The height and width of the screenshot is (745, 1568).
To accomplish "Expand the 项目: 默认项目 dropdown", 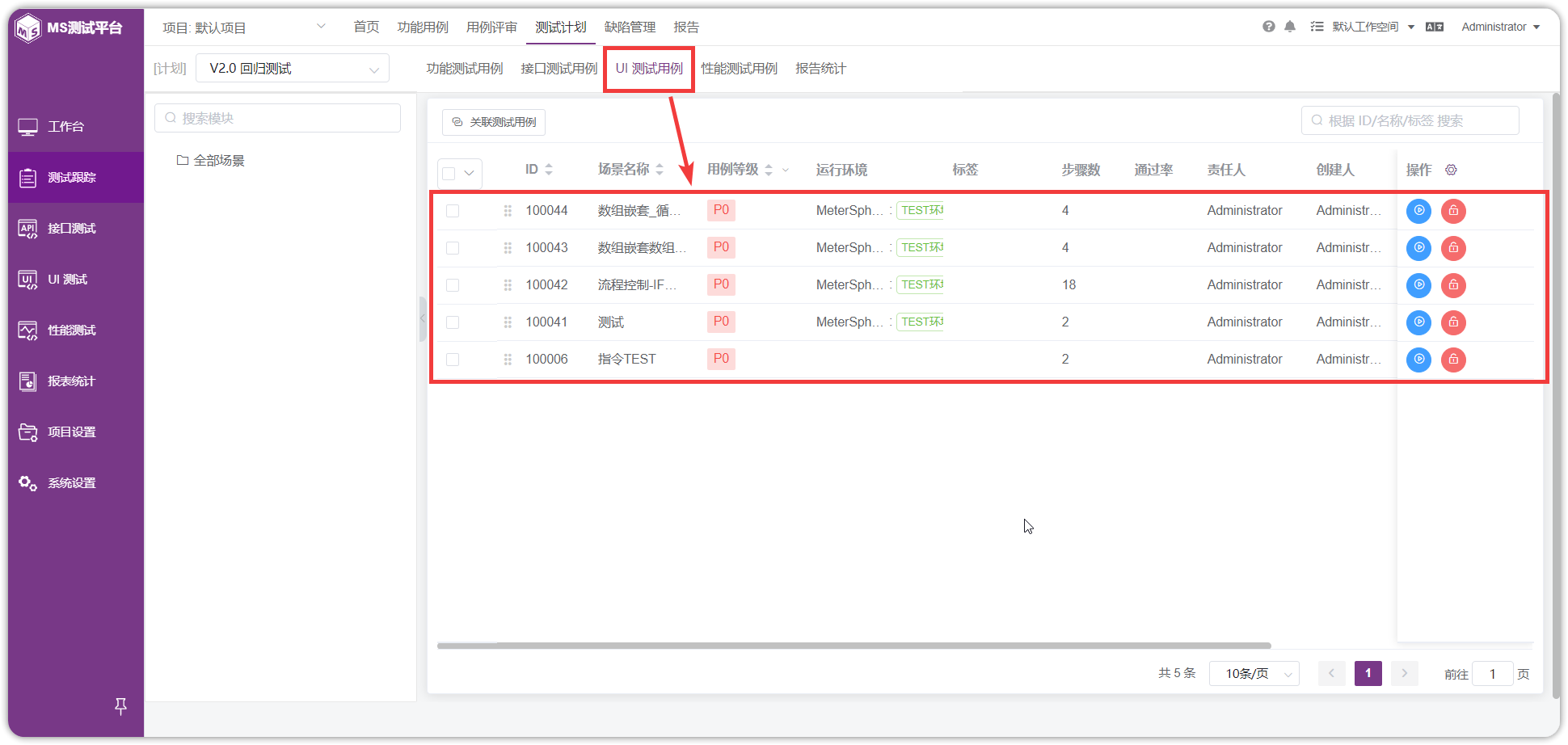I will 243,27.
